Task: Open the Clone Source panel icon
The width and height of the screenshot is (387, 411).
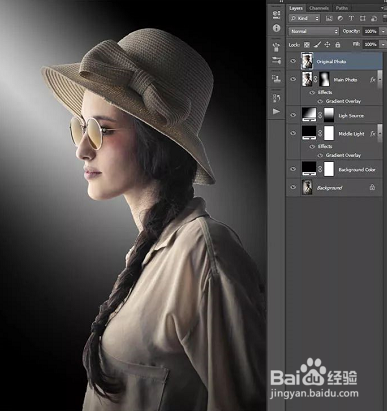Action: [x=276, y=79]
